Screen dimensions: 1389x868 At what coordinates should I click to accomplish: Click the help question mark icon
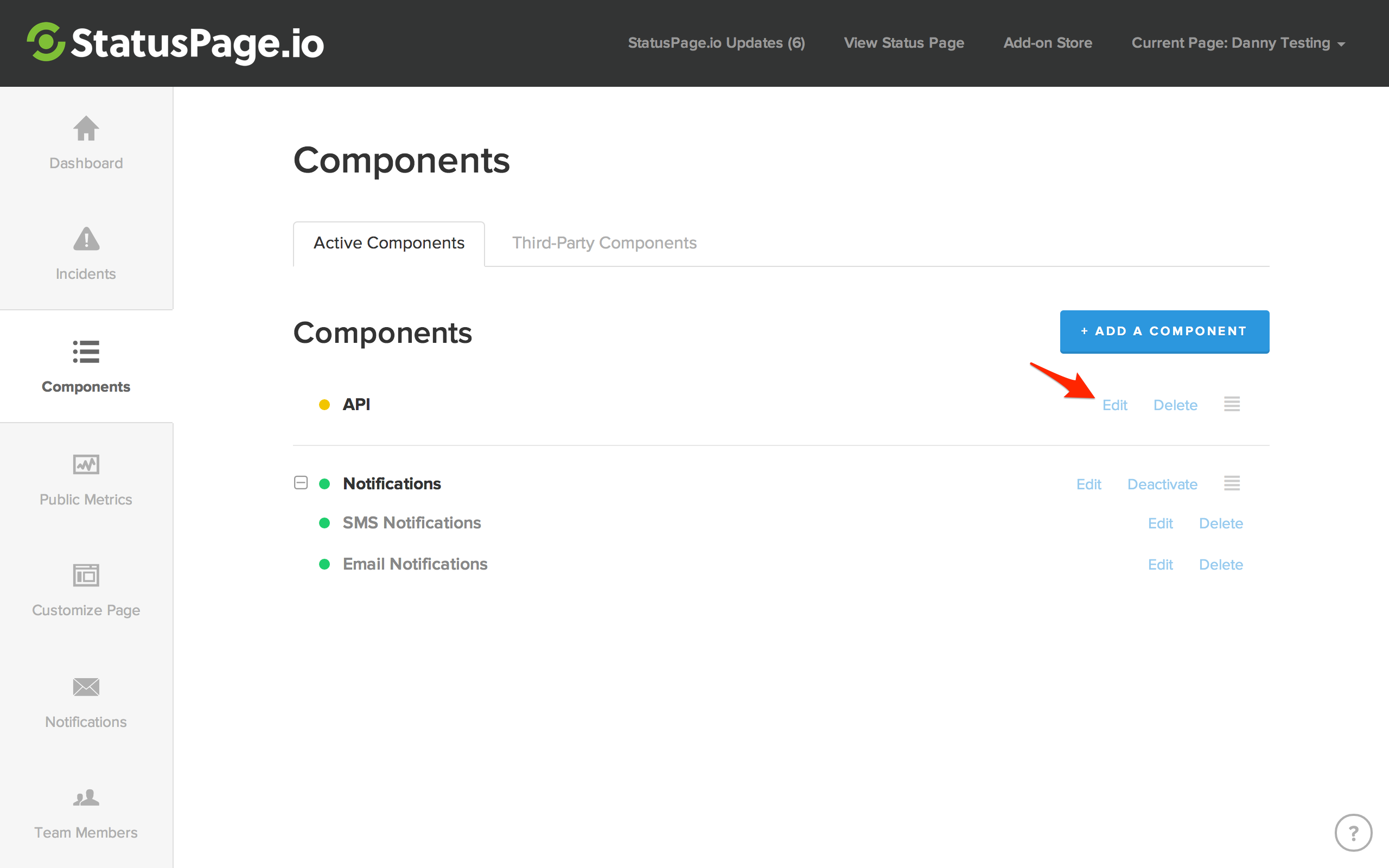pyautogui.click(x=1353, y=832)
